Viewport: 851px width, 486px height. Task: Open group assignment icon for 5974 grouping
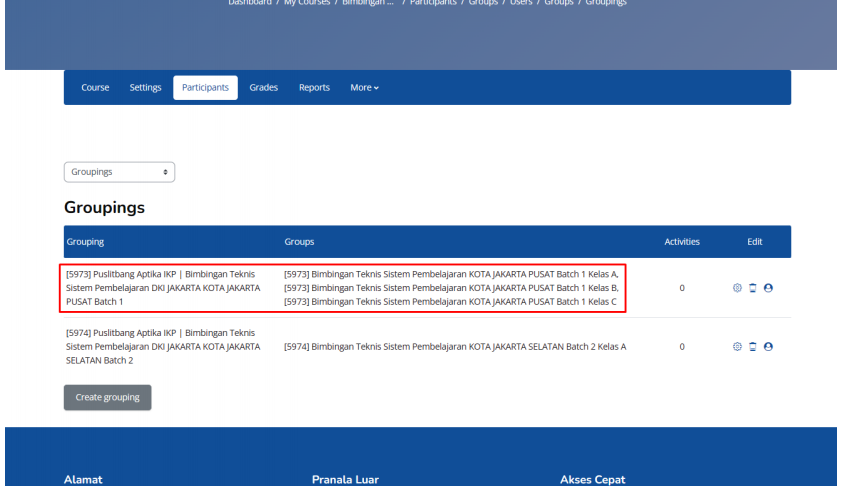point(768,347)
